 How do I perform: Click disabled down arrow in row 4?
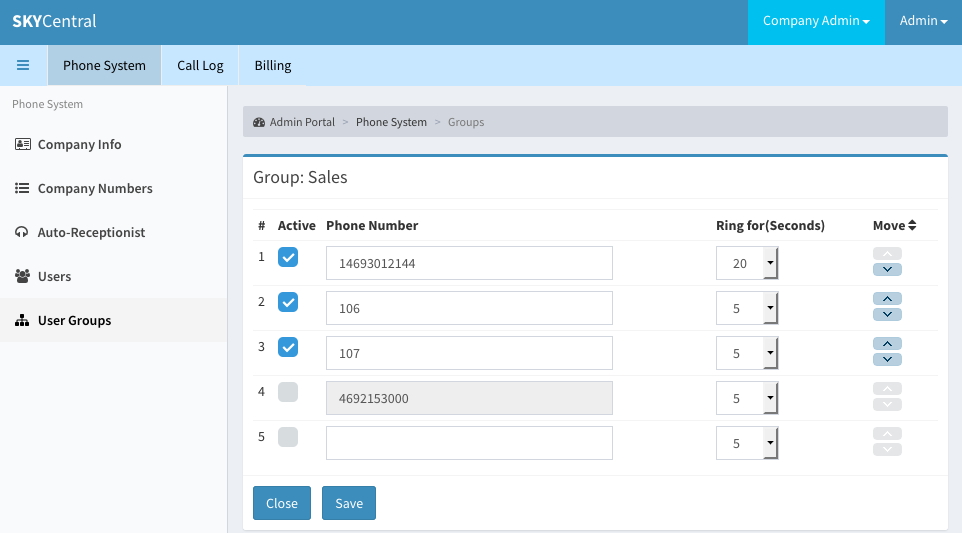point(887,404)
